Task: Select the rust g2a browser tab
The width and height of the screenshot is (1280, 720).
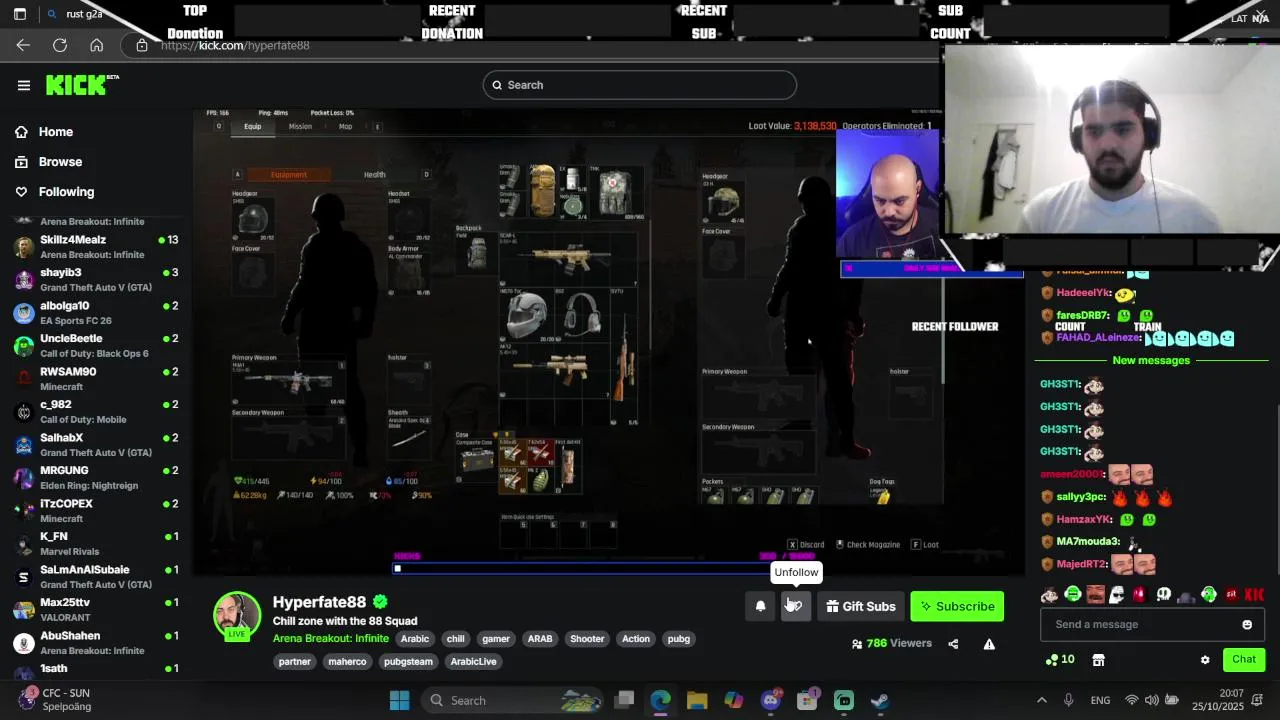Action: 85,14
